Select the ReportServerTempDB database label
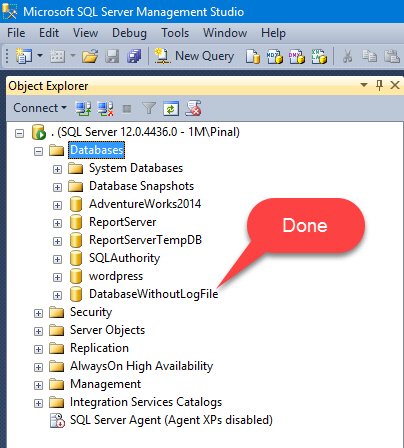Screen dimensions: 404x448 click(145, 240)
